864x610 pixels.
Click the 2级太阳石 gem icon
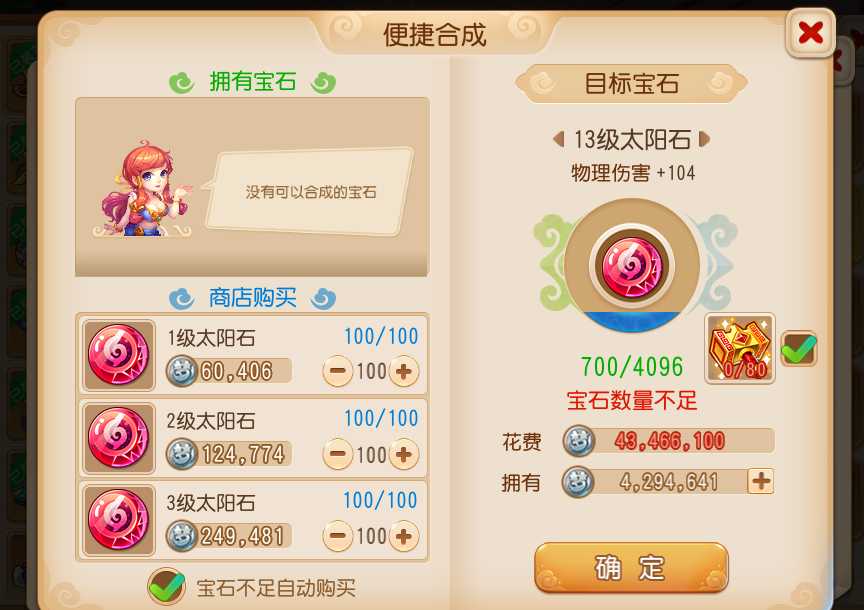118,438
